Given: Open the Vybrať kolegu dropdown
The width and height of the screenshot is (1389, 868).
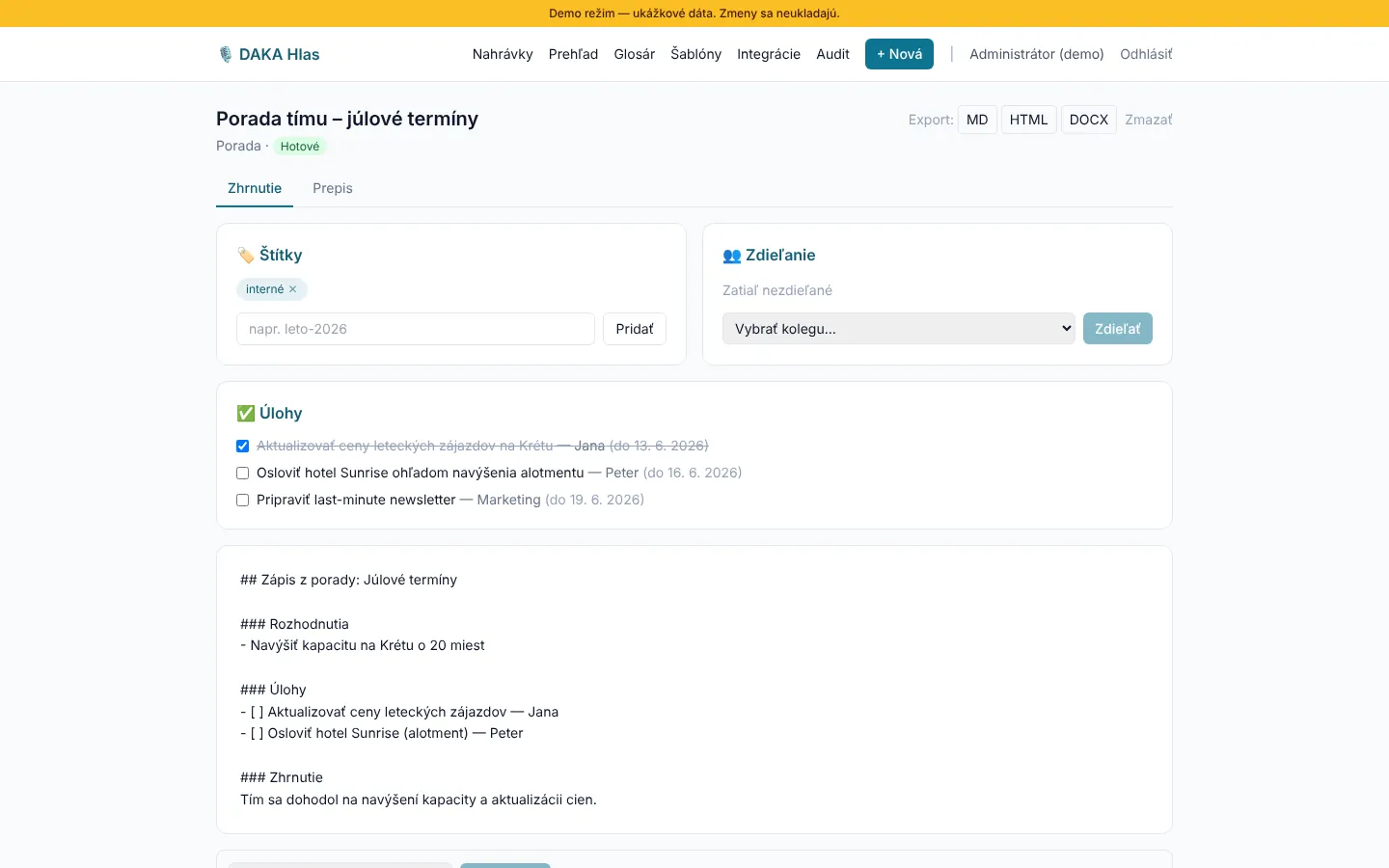Looking at the screenshot, I should (899, 329).
